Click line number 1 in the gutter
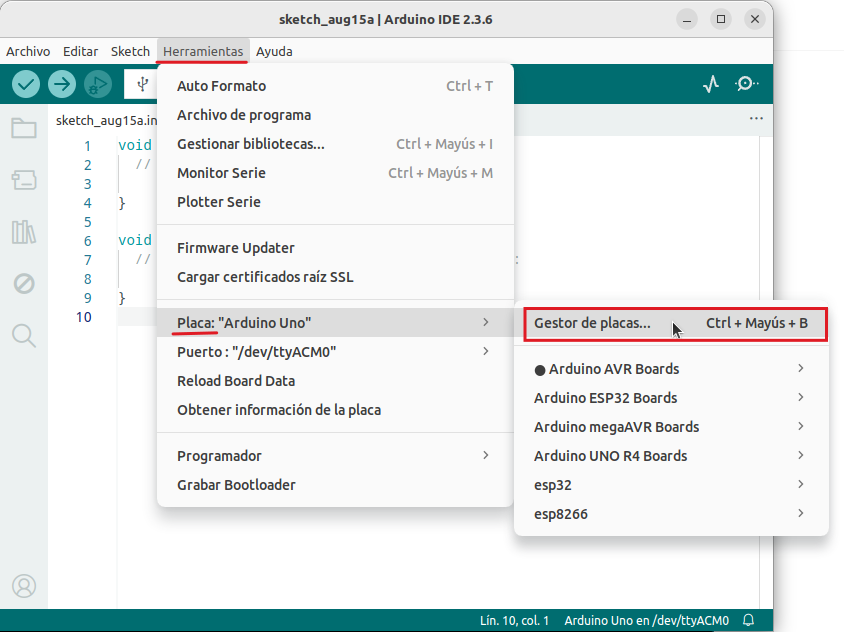Image resolution: width=844 pixels, height=632 pixels. tap(87, 146)
